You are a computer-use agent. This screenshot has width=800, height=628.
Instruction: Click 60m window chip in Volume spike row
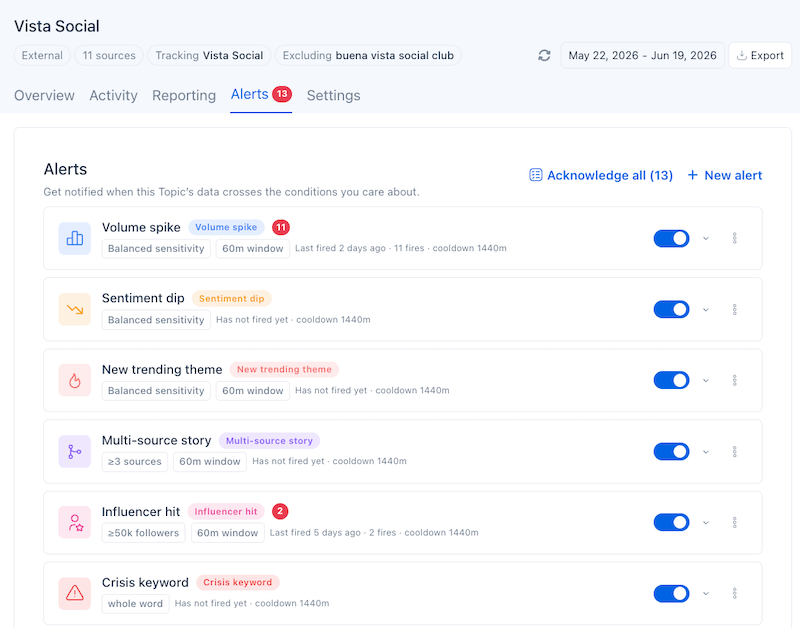(x=253, y=248)
